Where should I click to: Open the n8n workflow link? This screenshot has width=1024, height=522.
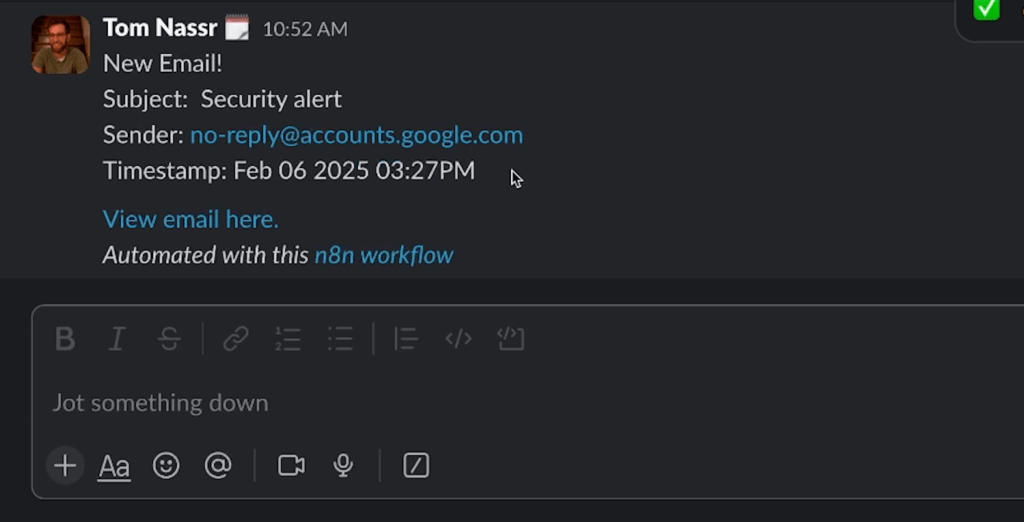[384, 255]
